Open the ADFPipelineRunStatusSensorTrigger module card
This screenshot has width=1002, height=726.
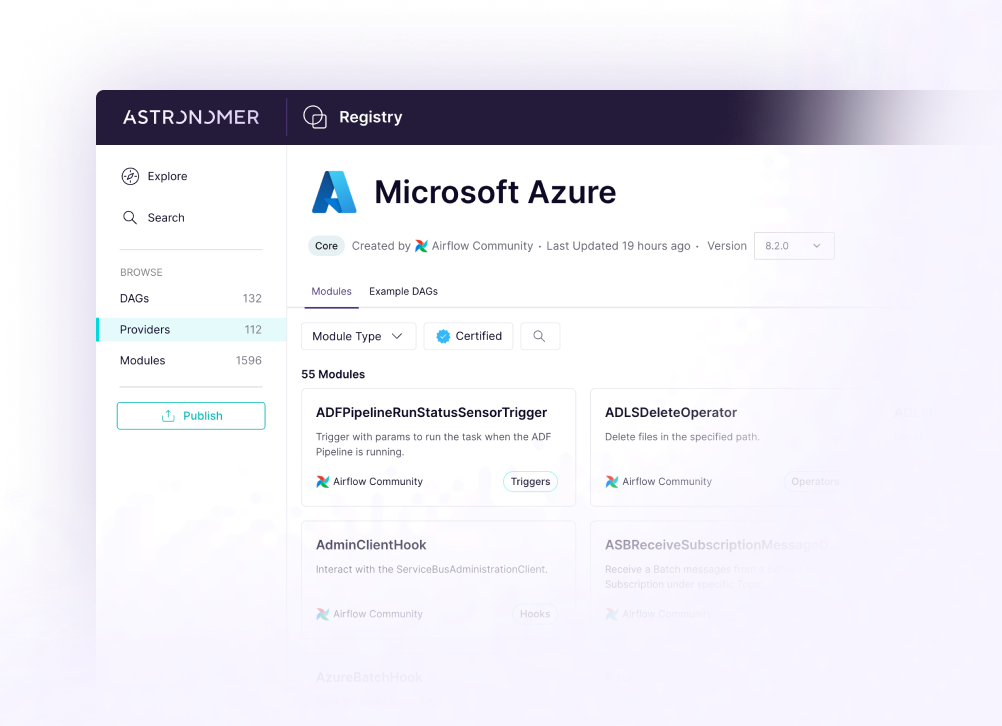click(431, 412)
